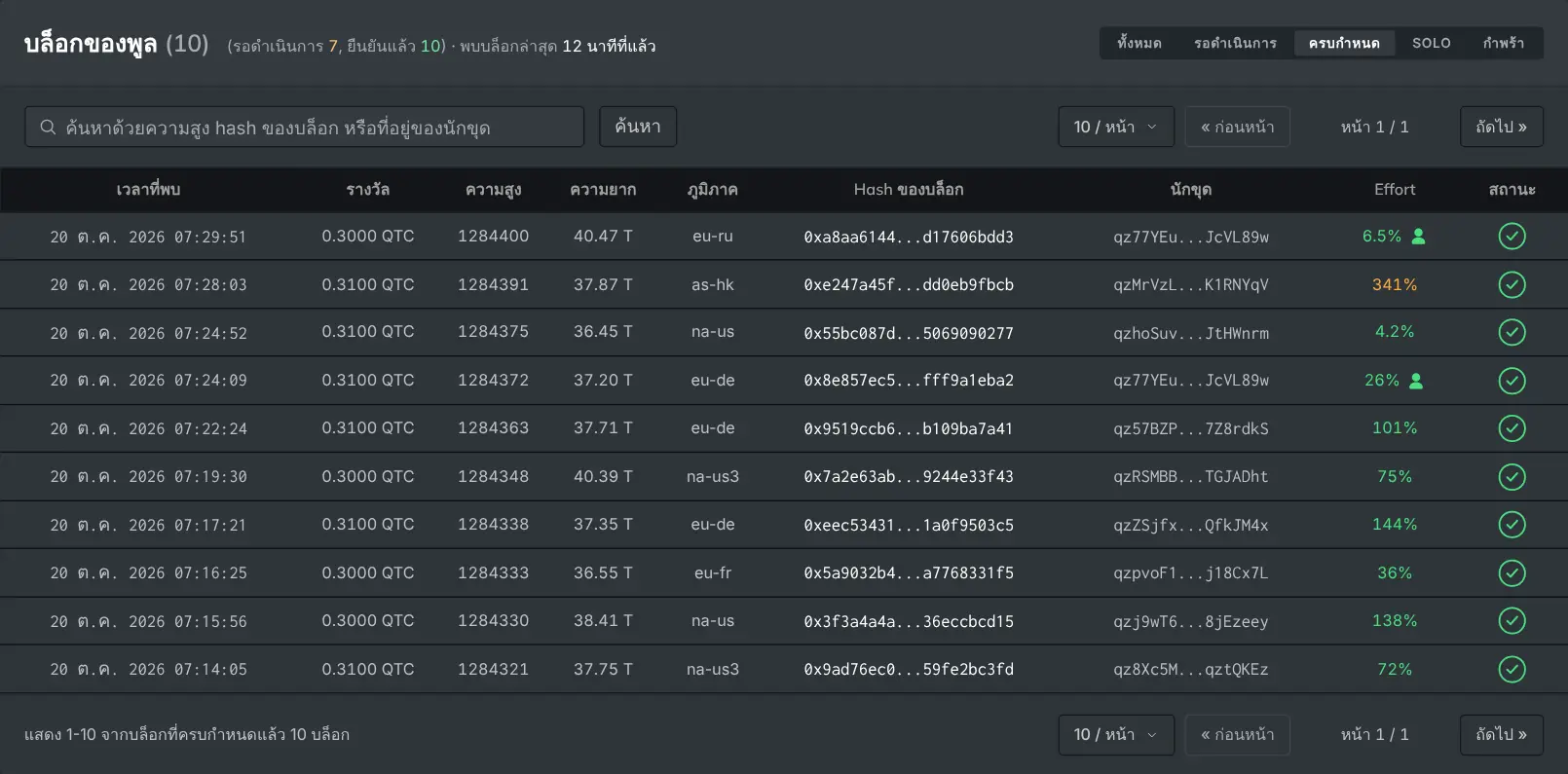Open block hash 0xa8aa6144...d17606bdd3
1568x774 pixels.
click(x=909, y=237)
